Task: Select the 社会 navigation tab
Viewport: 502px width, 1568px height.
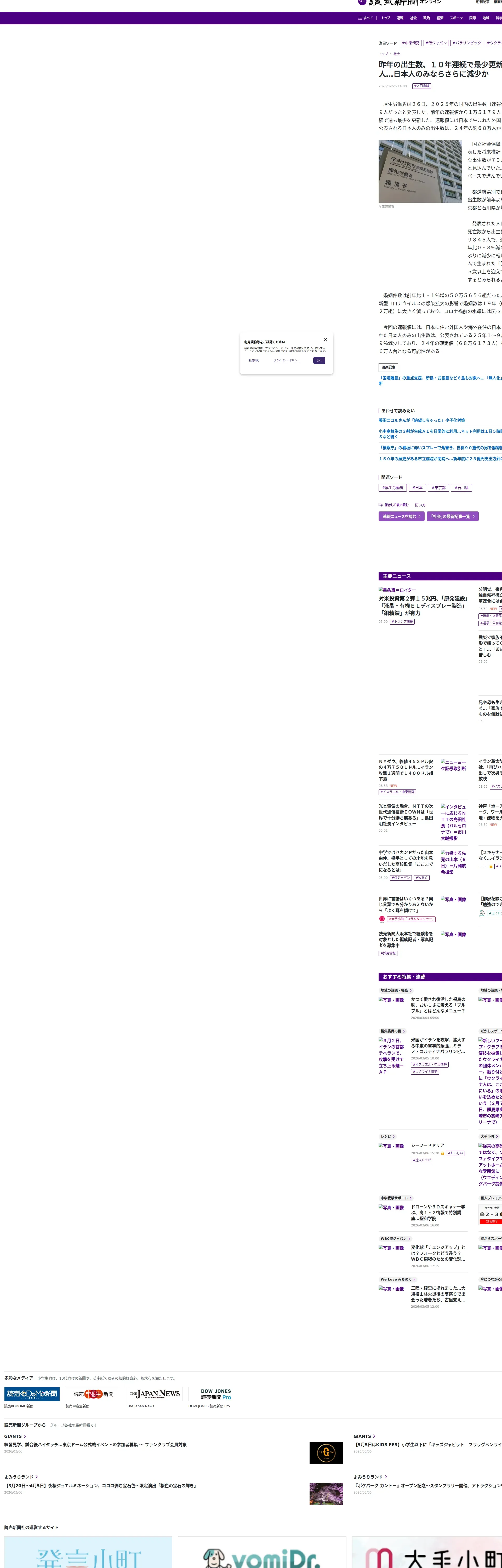Action: click(x=413, y=18)
